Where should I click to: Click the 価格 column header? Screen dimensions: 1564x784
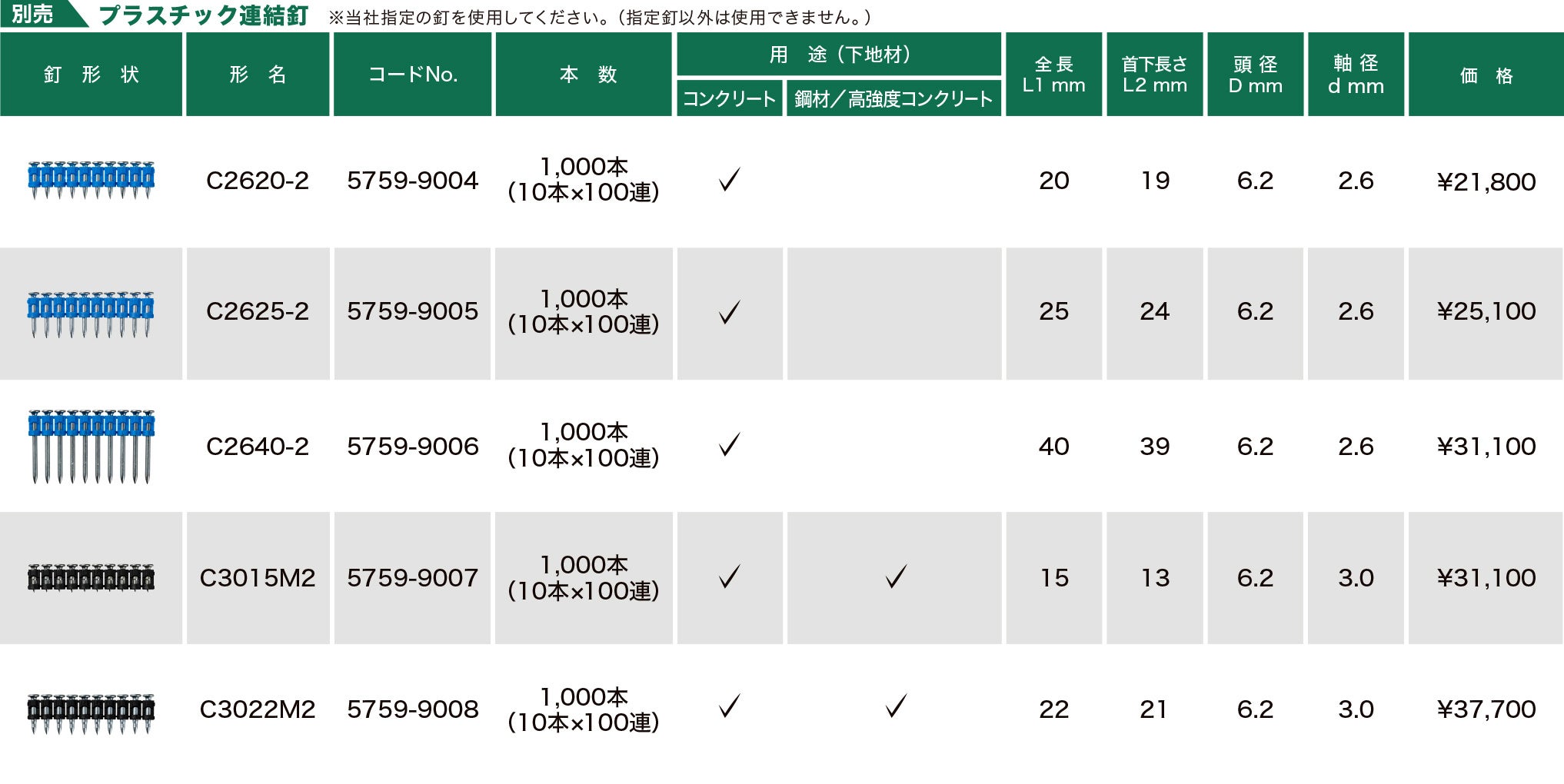point(1486,75)
